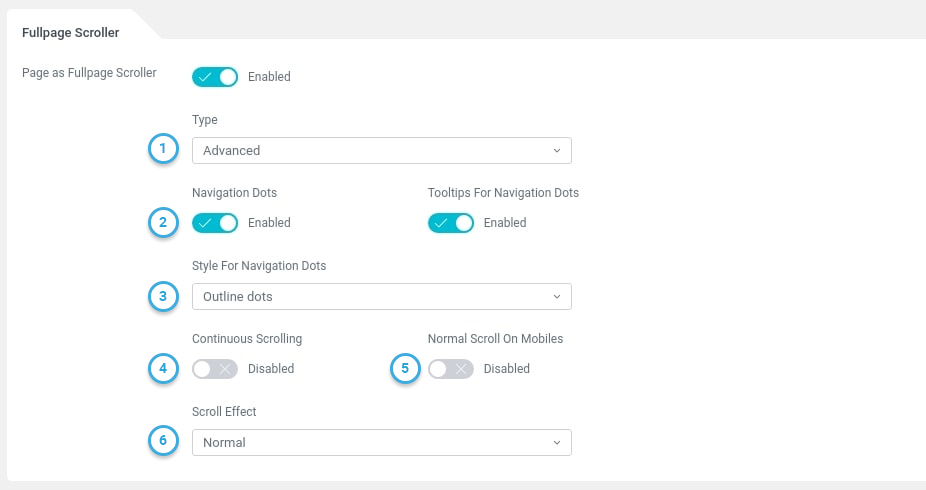Click the numbered badge 6 beside Scroll Effect
This screenshot has height=490, width=926.
point(163,442)
